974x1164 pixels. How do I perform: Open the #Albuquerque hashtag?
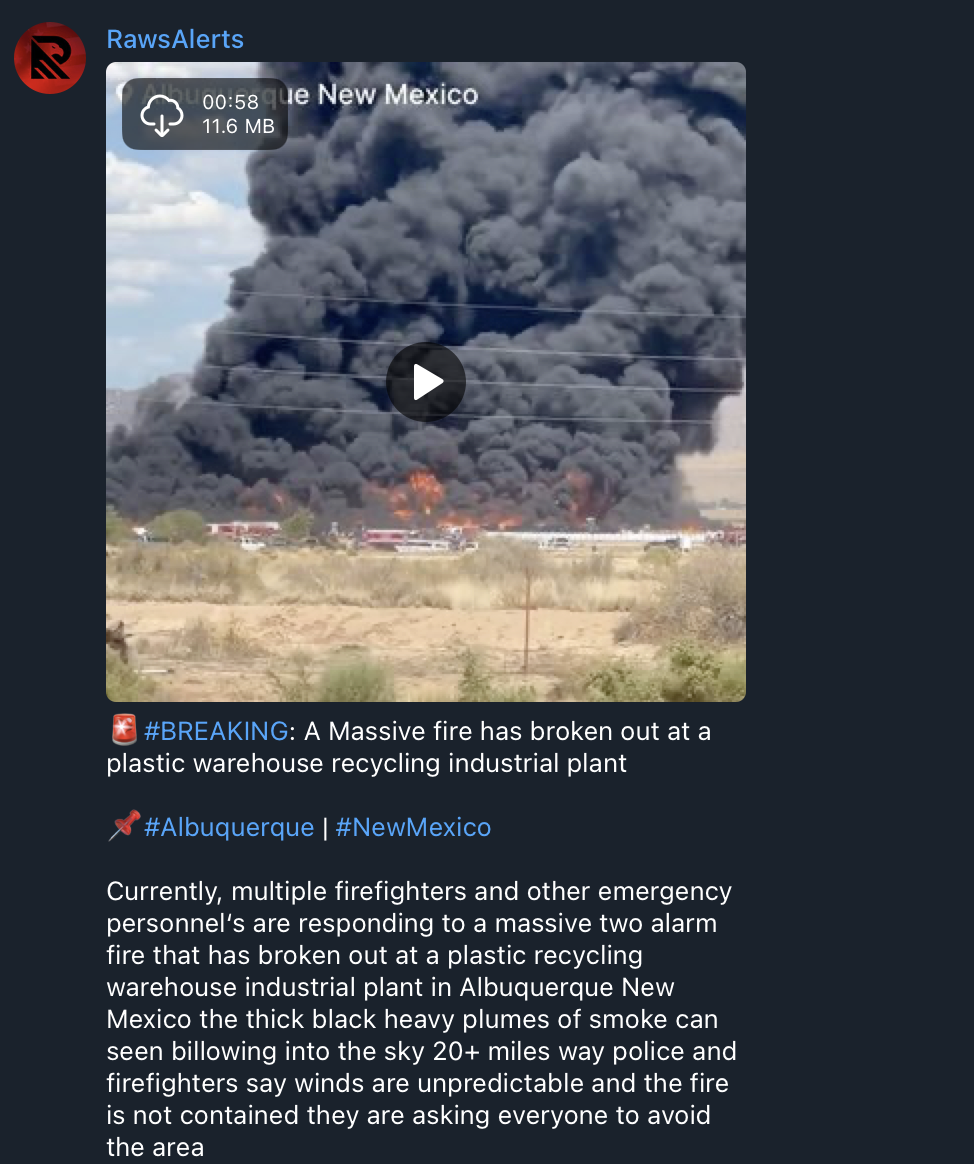229,827
